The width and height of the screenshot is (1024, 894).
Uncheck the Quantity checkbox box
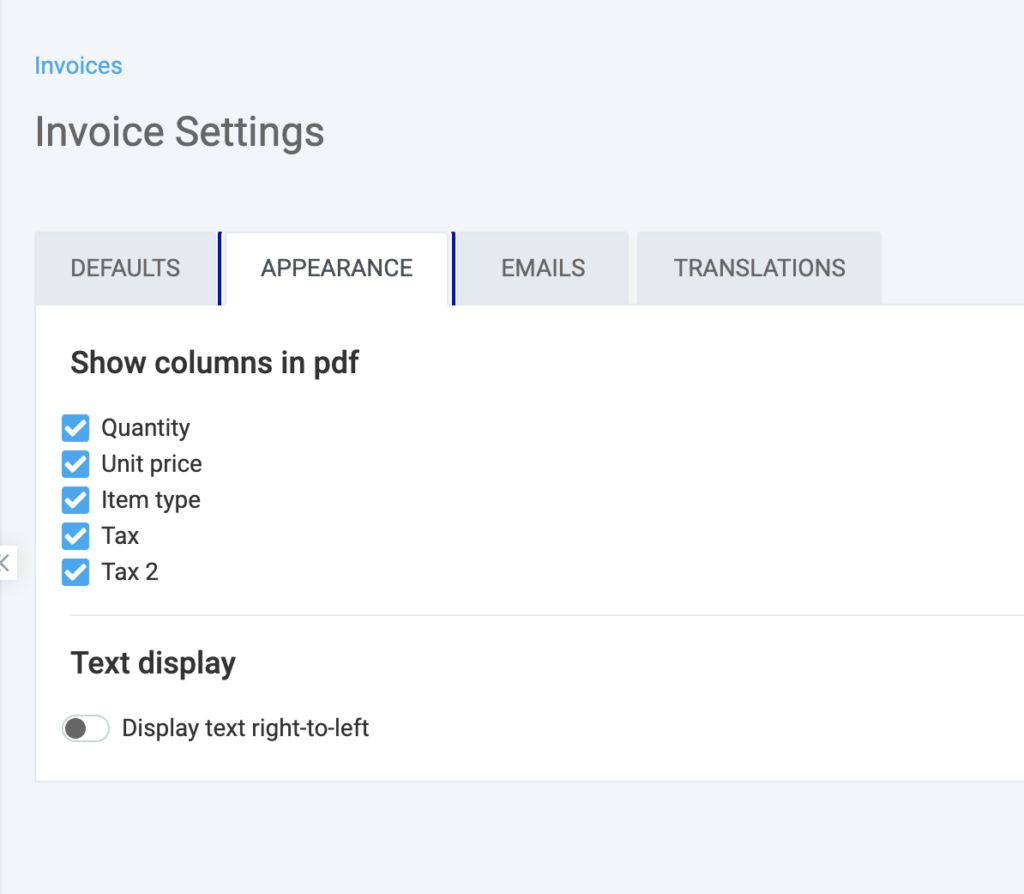(x=76, y=428)
